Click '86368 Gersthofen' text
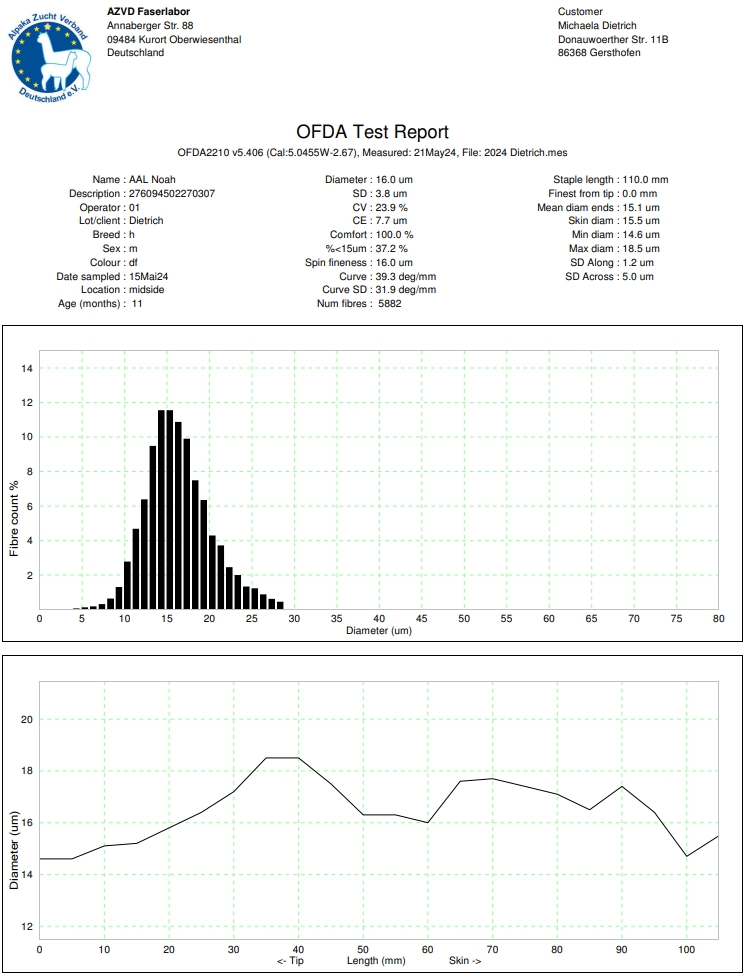 pyautogui.click(x=599, y=53)
